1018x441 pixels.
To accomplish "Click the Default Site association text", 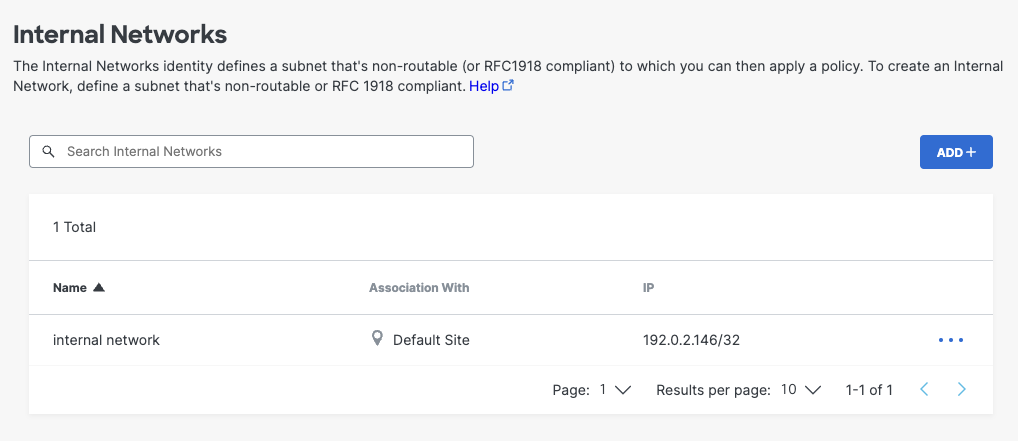I will coord(431,340).
